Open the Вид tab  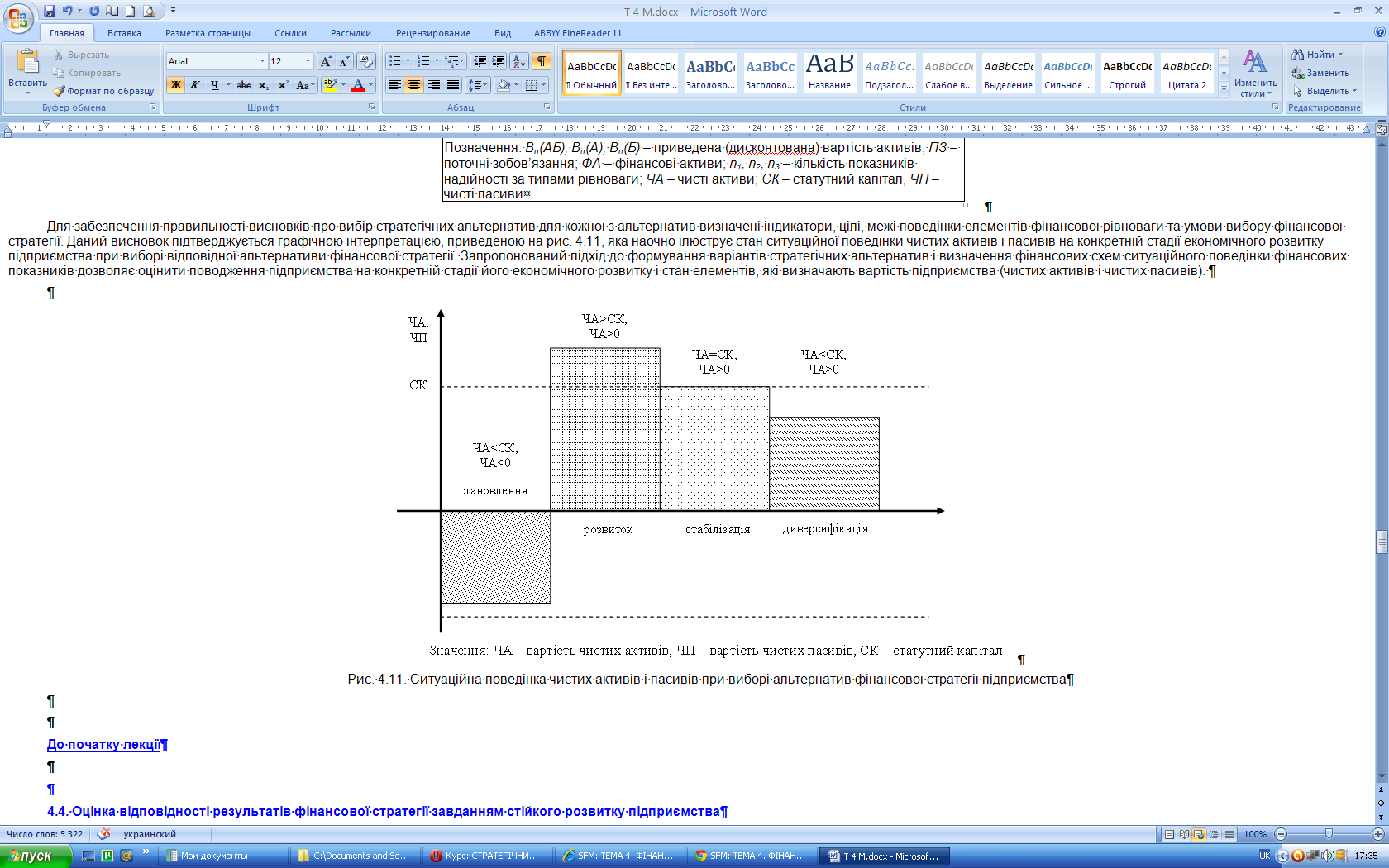[x=503, y=33]
